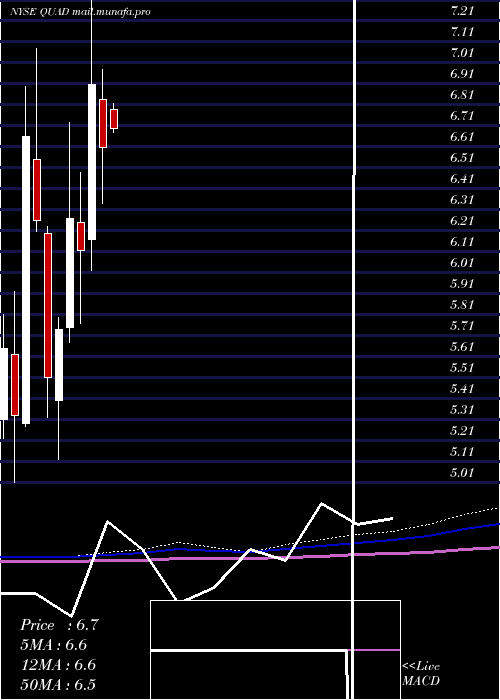
Task: Click the 6.71 price axis label
Action: 462,116
